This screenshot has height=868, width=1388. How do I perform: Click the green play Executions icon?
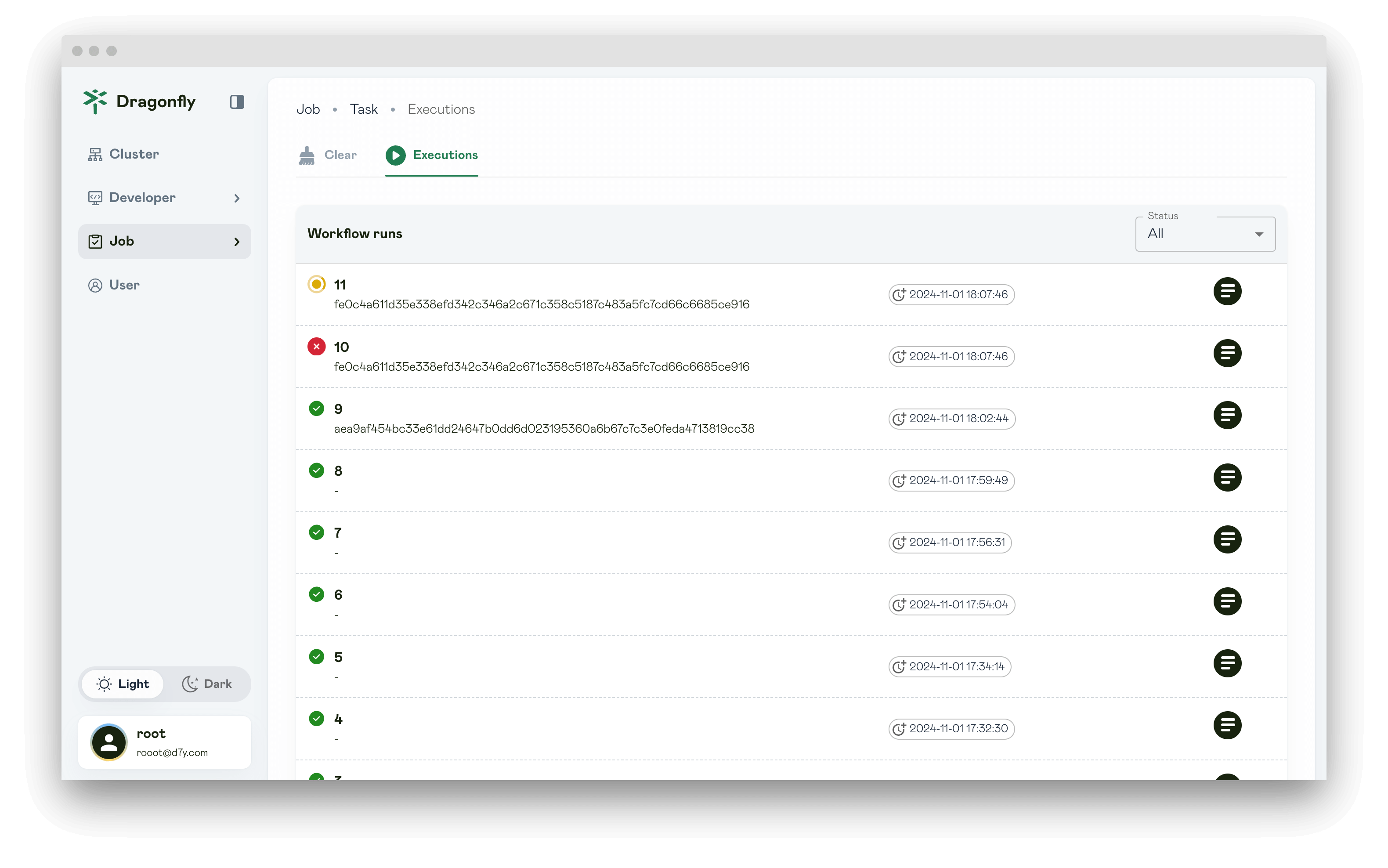(x=395, y=155)
